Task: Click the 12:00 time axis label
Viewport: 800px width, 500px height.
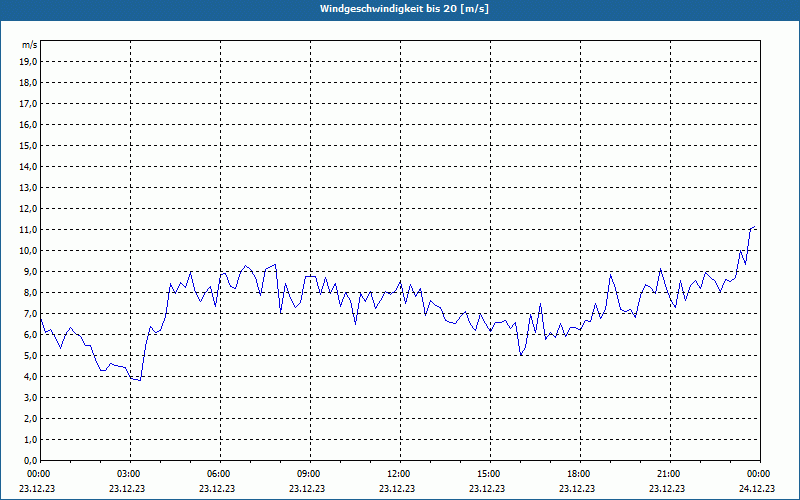Action: pyautogui.click(x=399, y=474)
